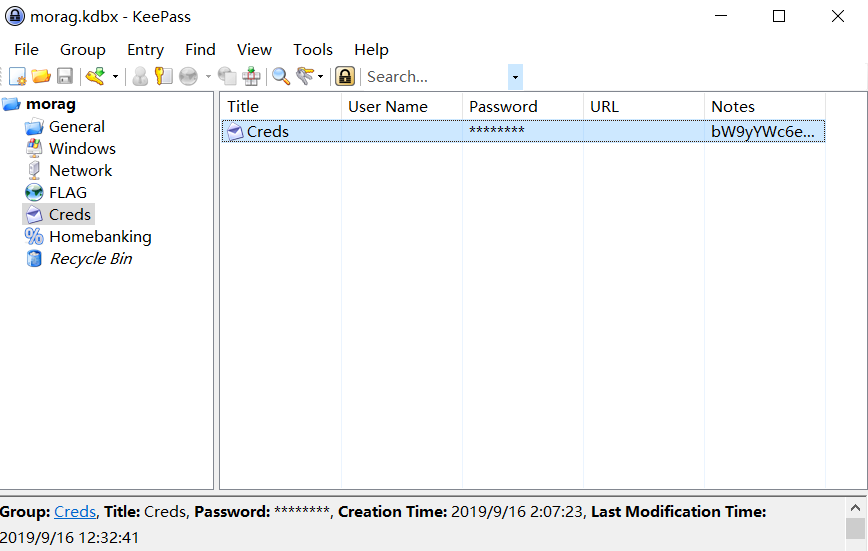The width and height of the screenshot is (868, 551).
Task: Click the morag root folder icon
Action: [11, 104]
